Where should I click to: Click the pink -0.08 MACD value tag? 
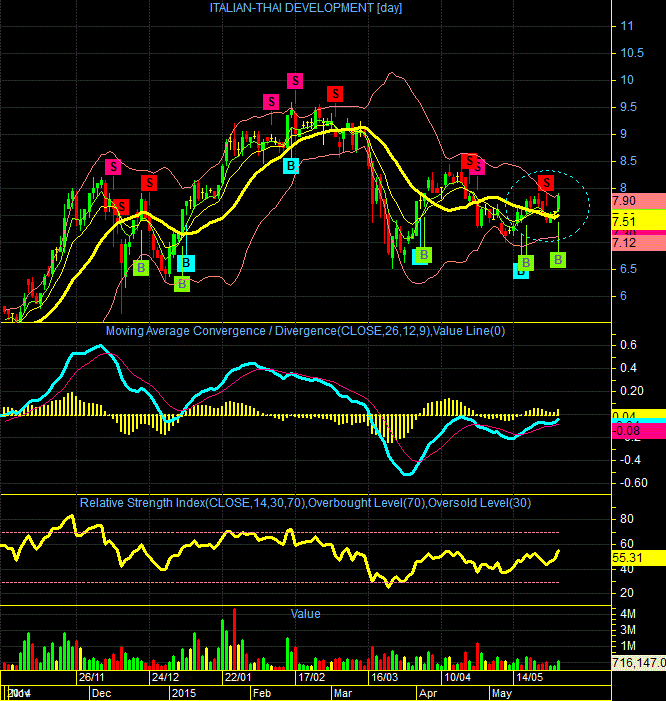638,431
